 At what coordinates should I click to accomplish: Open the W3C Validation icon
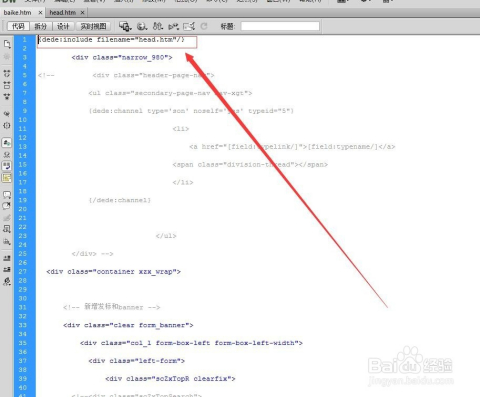coord(173,26)
